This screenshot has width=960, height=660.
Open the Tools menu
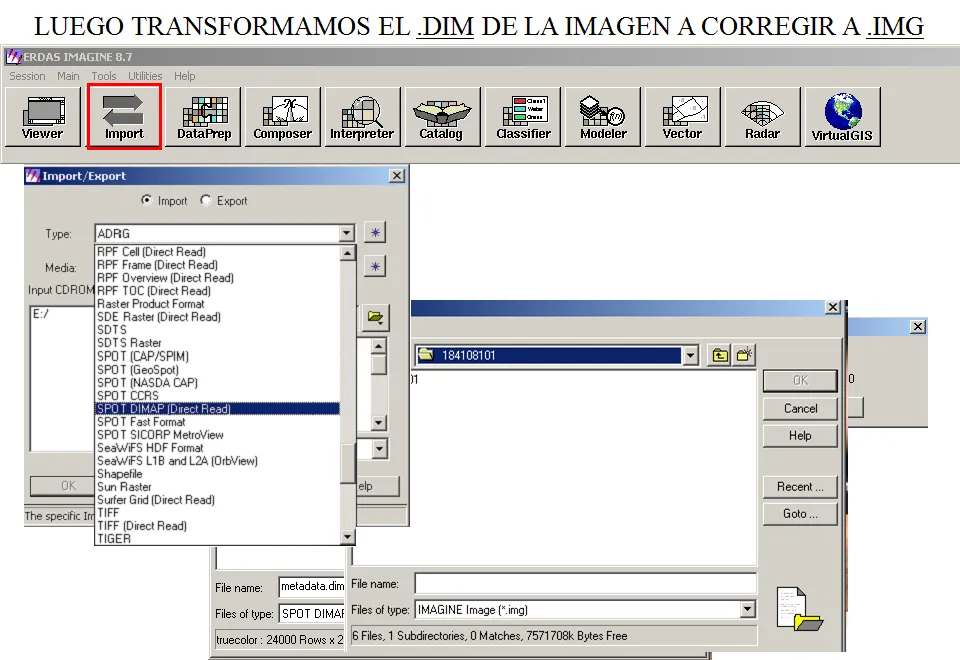click(103, 76)
